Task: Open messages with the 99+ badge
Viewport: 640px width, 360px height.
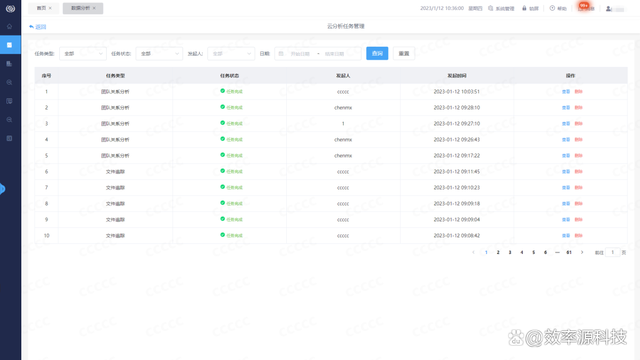Action: click(x=585, y=8)
